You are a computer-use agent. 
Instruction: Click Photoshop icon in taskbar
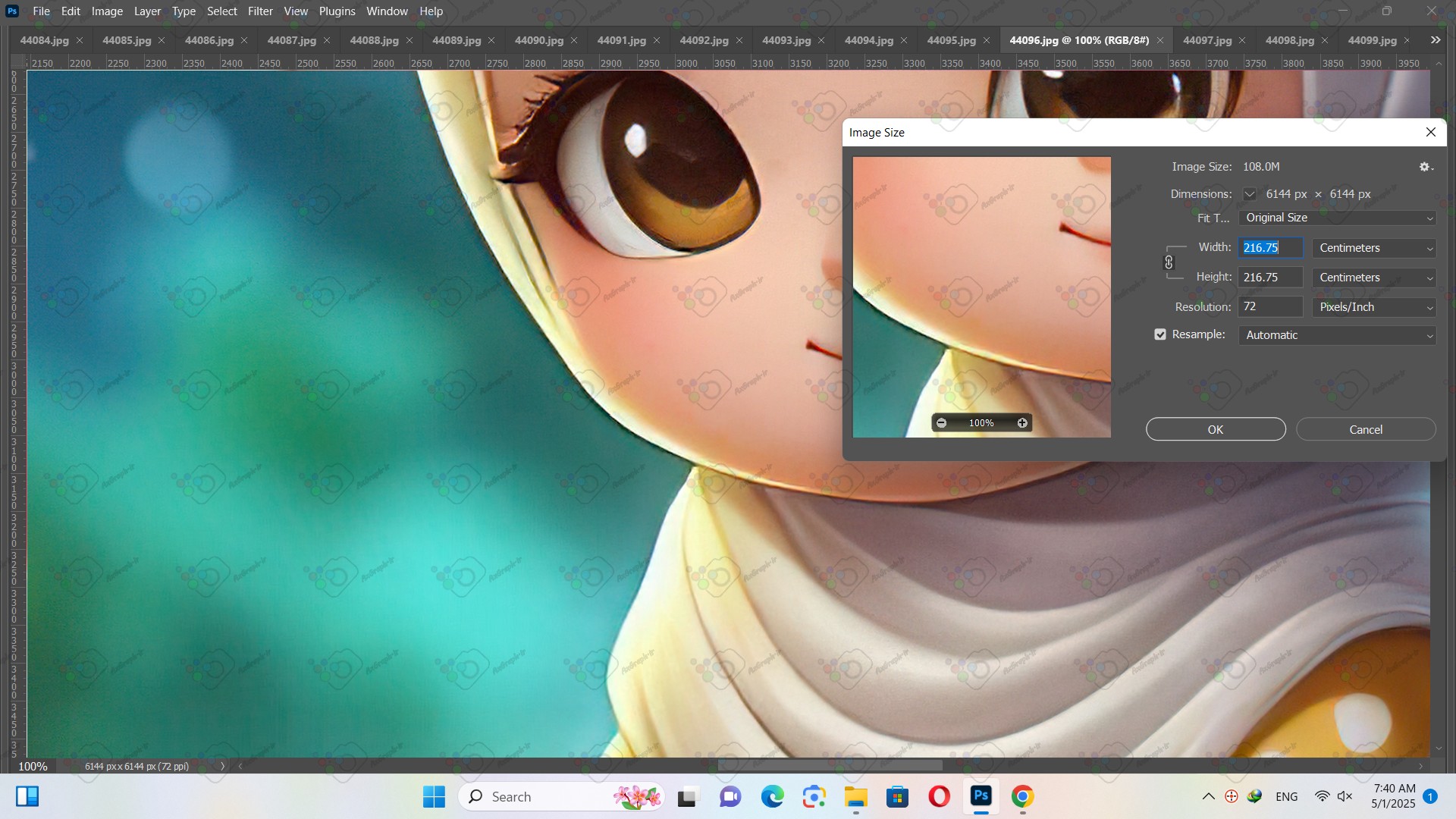pos(981,796)
